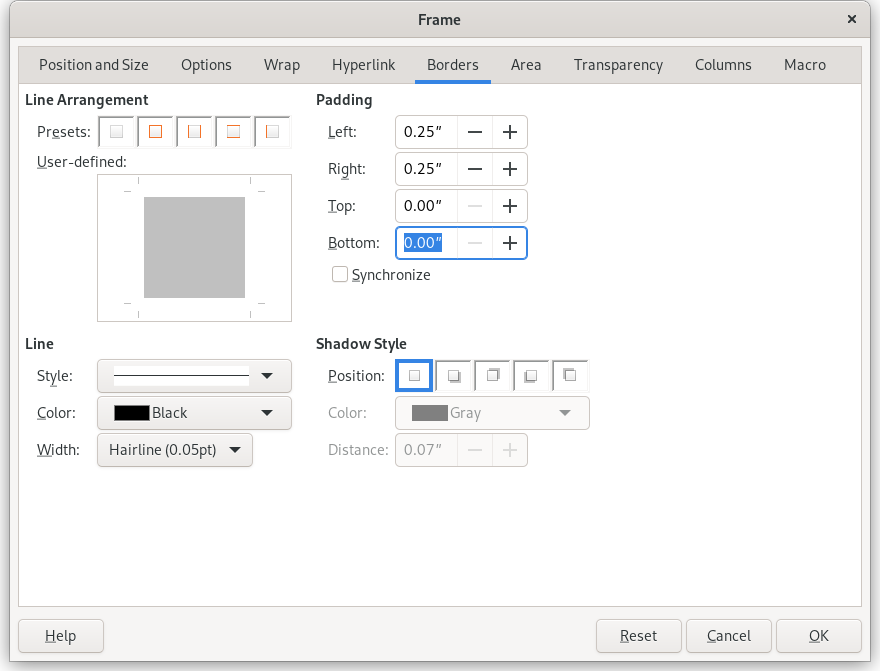Enable the Synchronize padding checkbox

click(340, 275)
